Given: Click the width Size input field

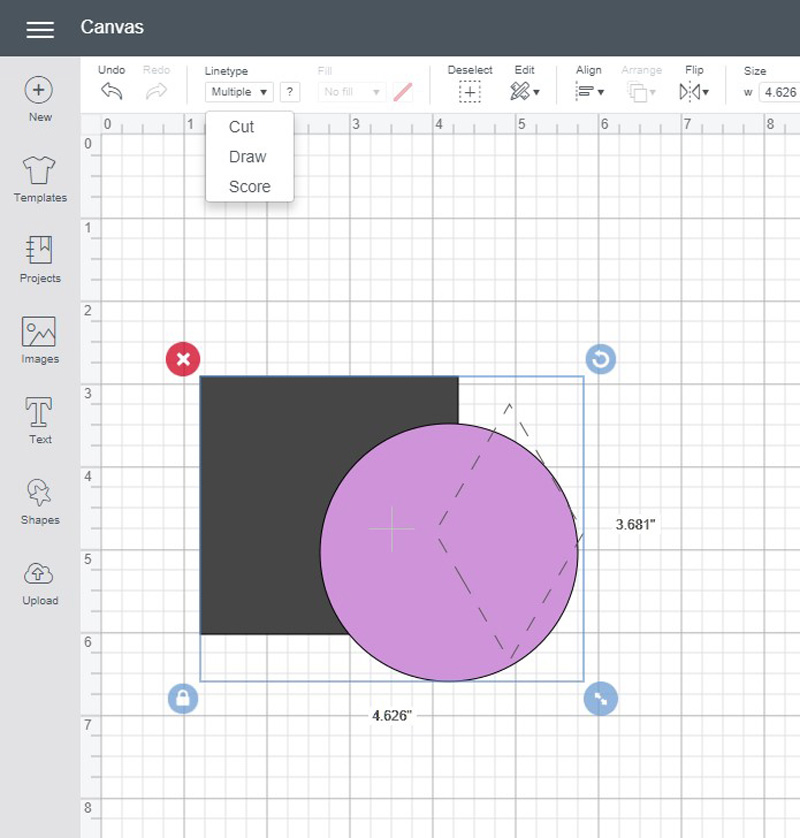Looking at the screenshot, I should pos(780,92).
